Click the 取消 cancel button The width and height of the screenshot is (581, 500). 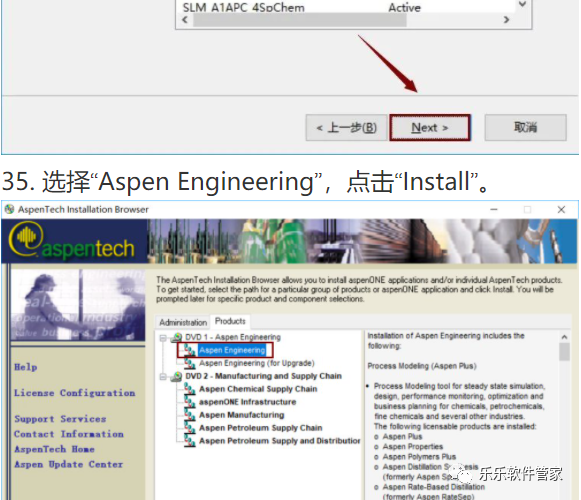[525, 128]
